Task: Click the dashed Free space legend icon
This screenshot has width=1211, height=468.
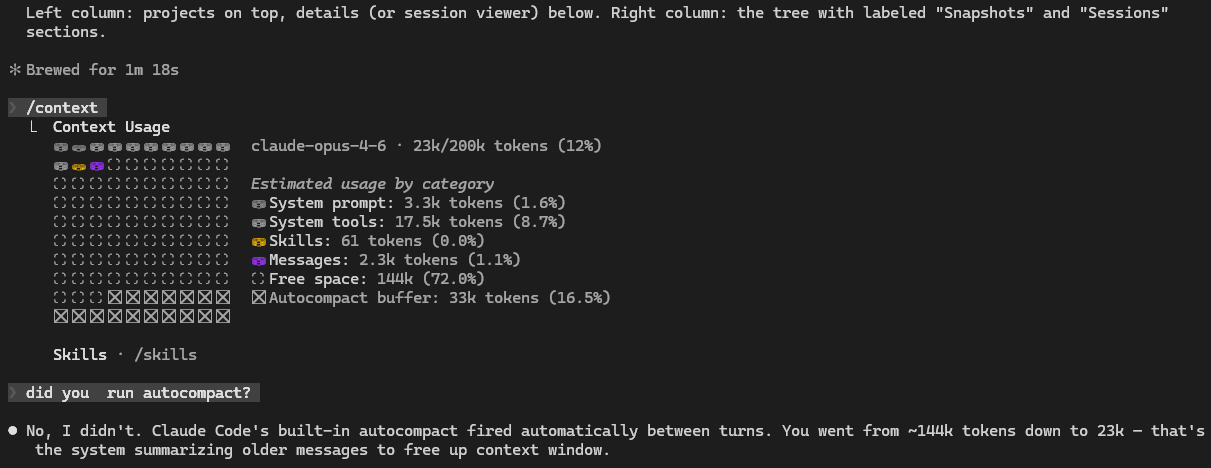Action: (x=259, y=279)
